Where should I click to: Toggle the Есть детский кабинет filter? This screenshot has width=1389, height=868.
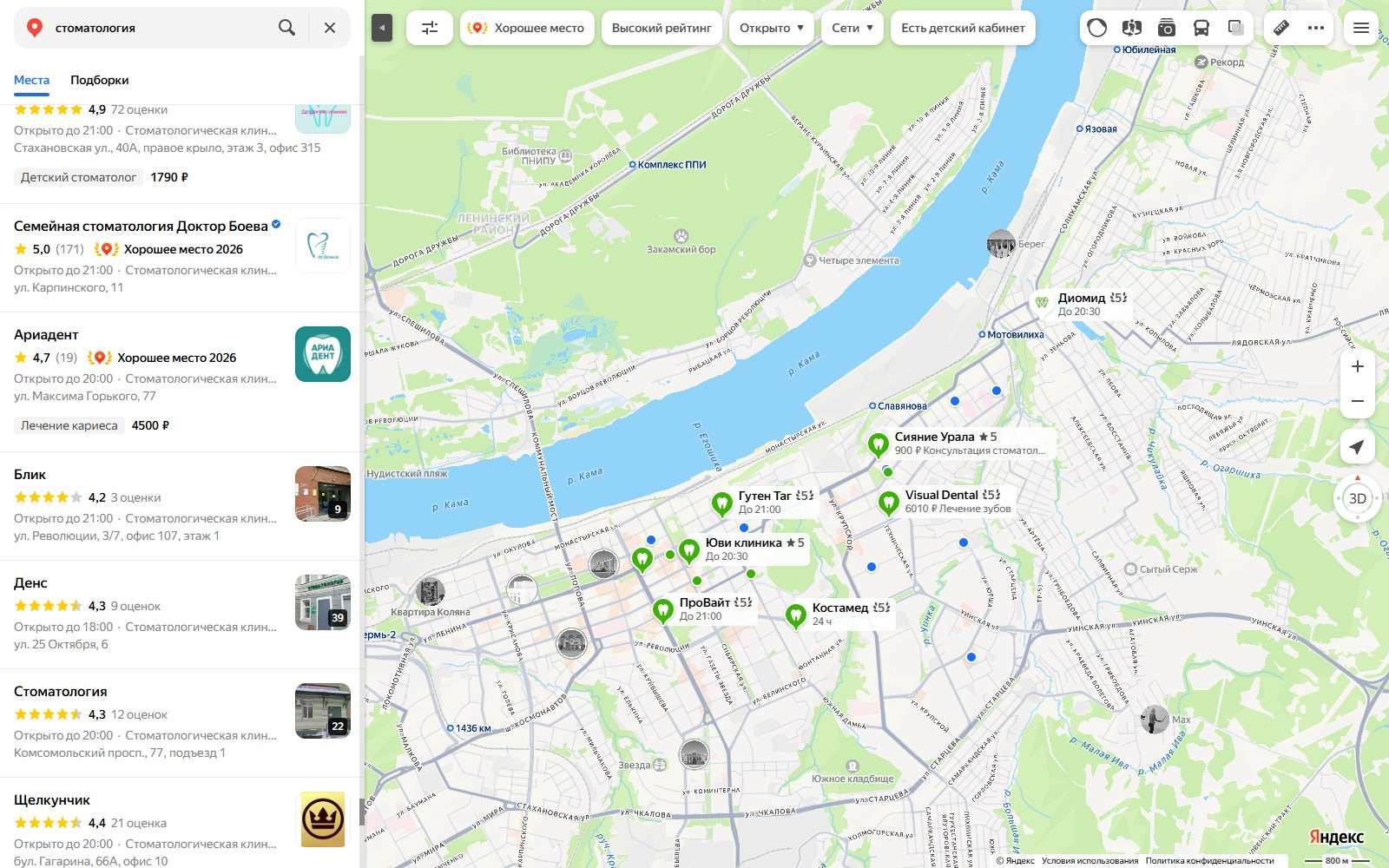(963, 28)
